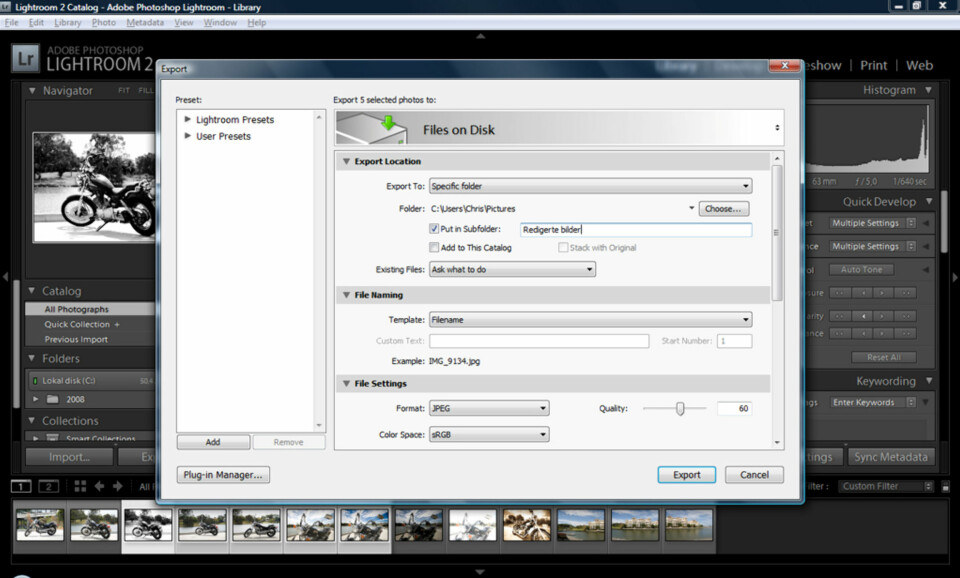Collapse the Catalog panel
The height and width of the screenshot is (578, 960).
(32, 291)
